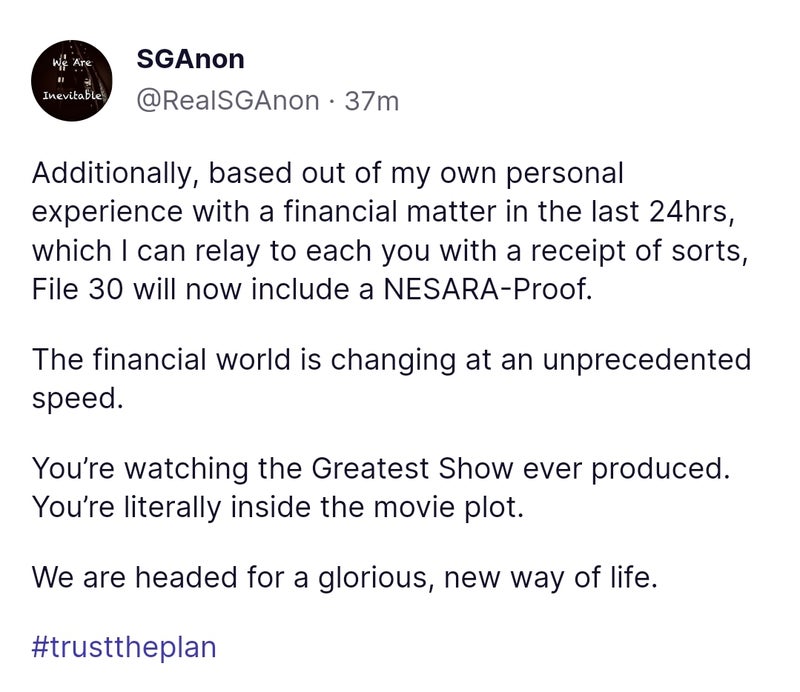Click the "We are headed for" sentence
Viewport: 800px width, 692px height.
(x=345, y=577)
